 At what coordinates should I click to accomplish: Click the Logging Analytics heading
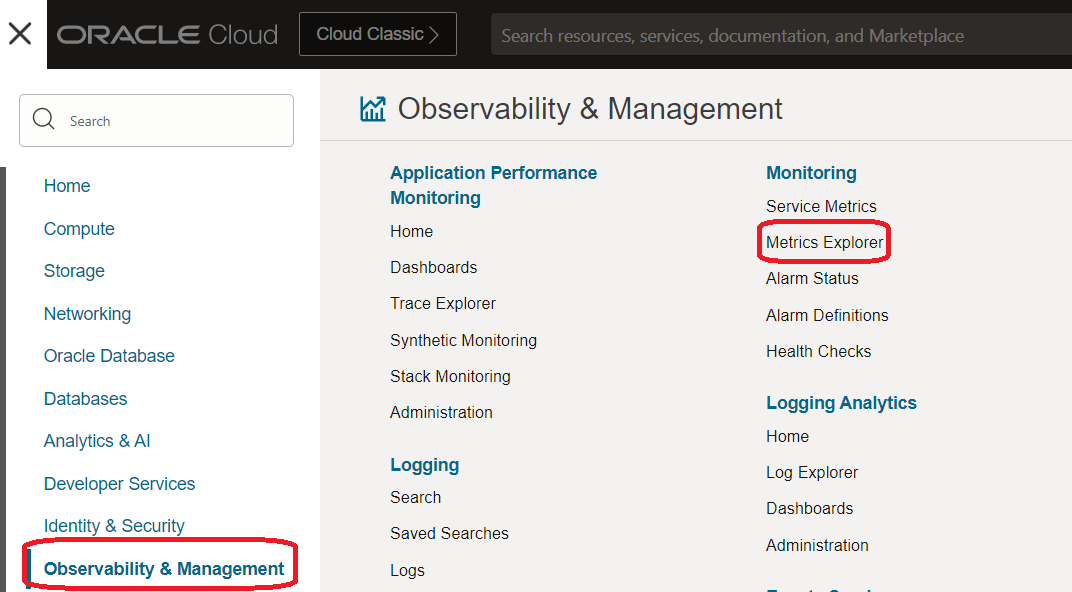[841, 403]
